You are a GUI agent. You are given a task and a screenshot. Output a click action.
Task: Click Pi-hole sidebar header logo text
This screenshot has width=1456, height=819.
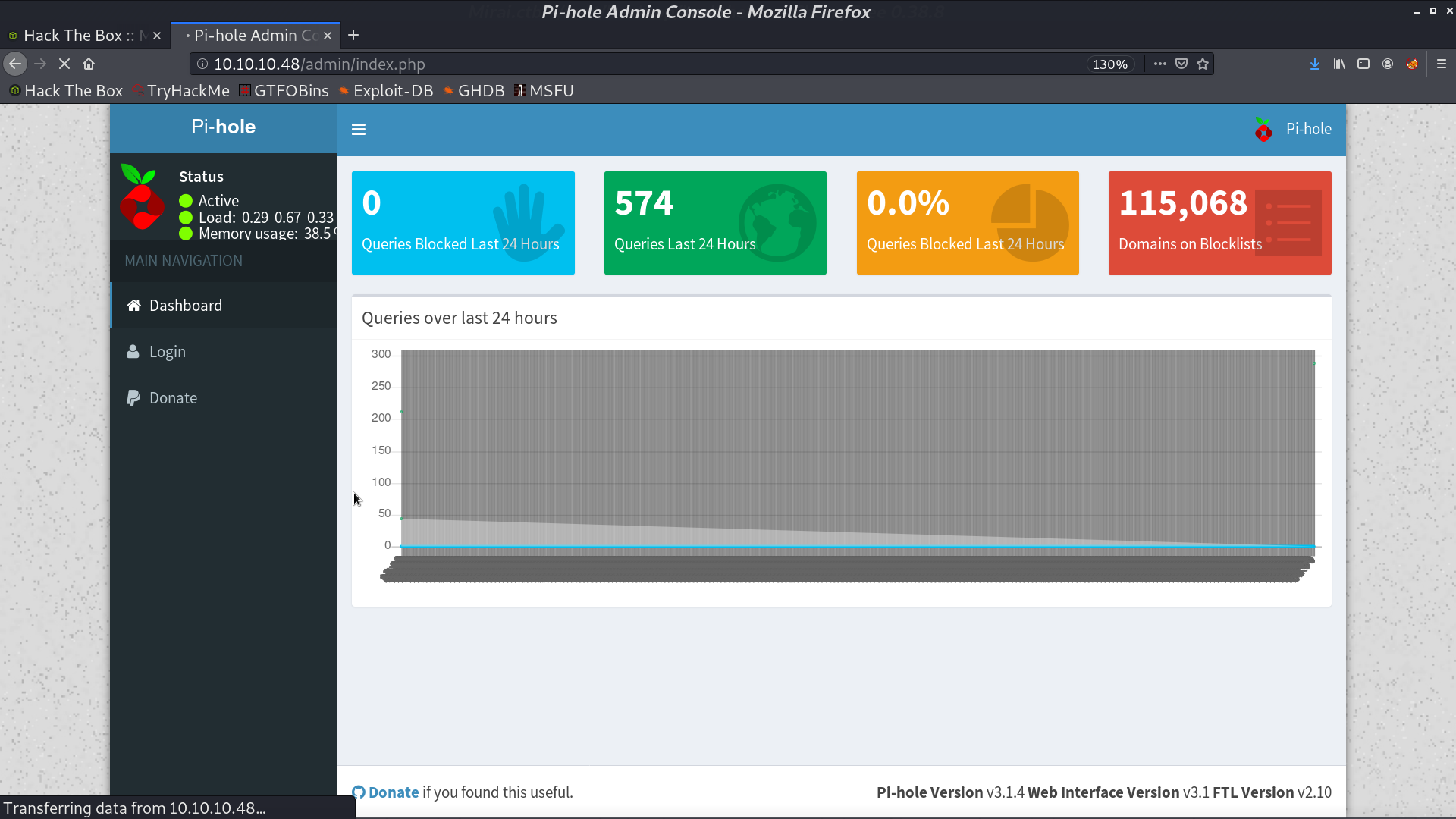click(x=224, y=127)
